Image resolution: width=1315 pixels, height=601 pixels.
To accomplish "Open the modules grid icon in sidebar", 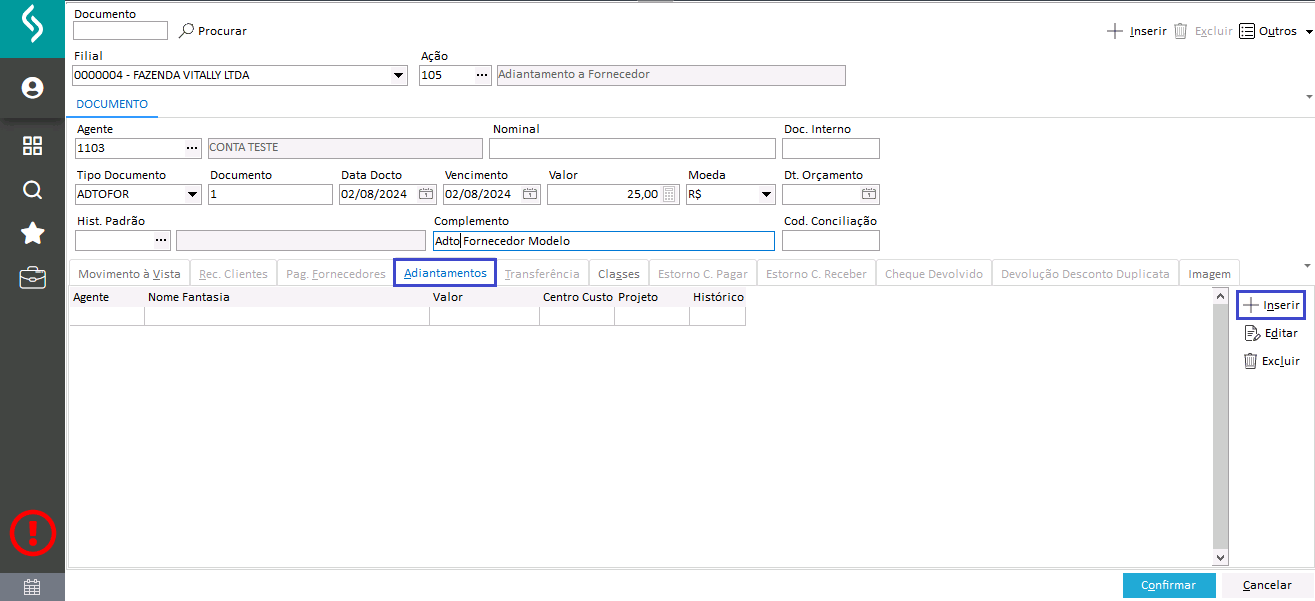I will click(32, 146).
